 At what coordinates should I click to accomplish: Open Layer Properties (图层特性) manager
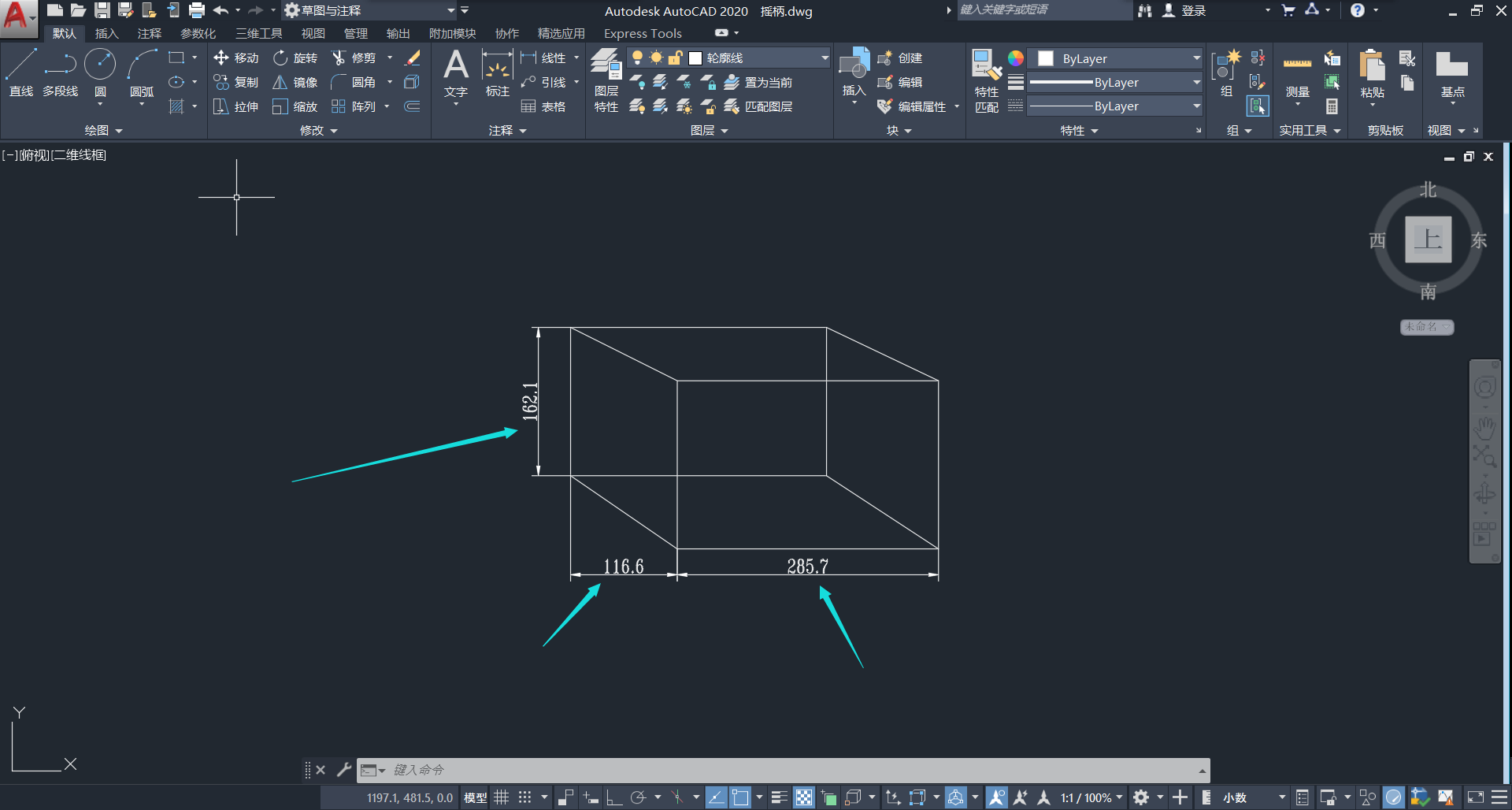pyautogui.click(x=606, y=80)
